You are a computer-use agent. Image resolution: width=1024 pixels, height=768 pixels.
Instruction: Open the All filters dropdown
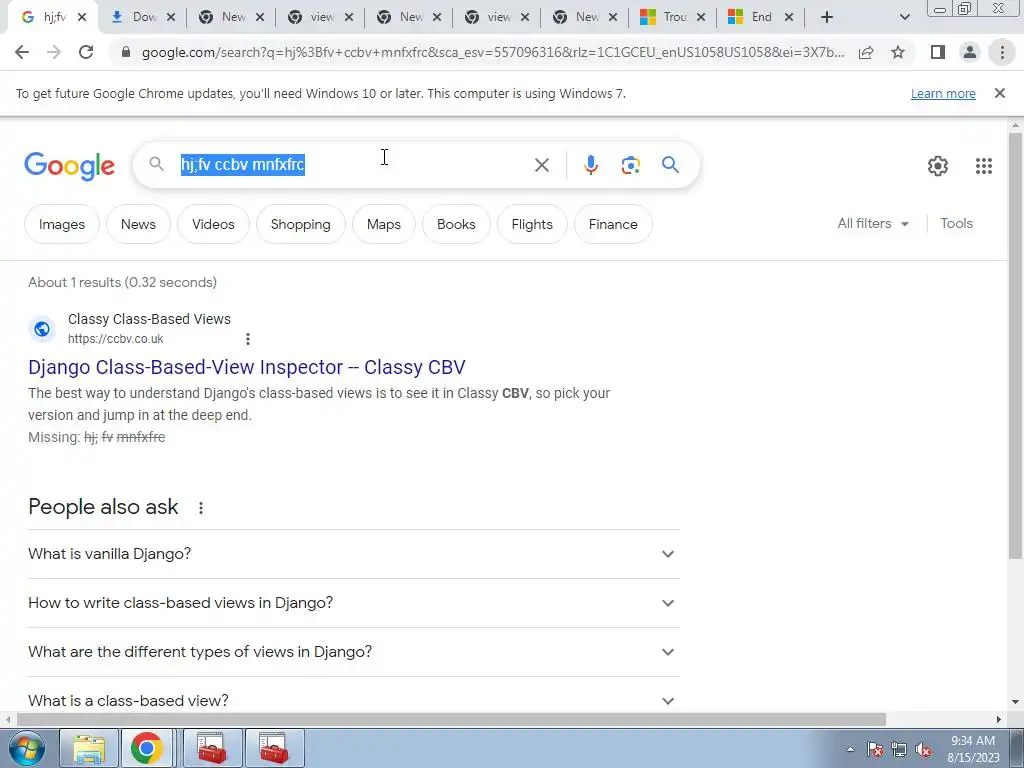coord(873,223)
